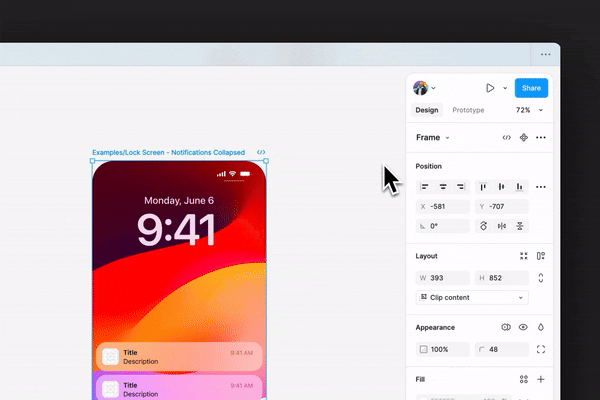Click the Examples/Lock Screen frame label

168,153
